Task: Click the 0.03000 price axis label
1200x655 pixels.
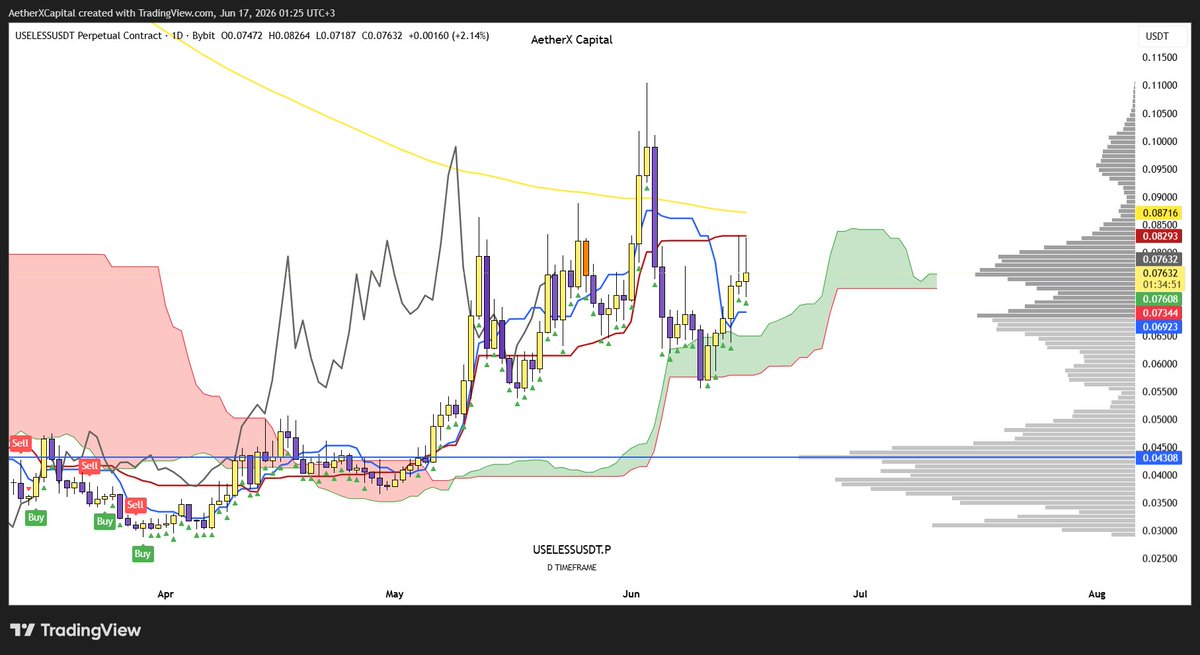Action: point(1161,531)
